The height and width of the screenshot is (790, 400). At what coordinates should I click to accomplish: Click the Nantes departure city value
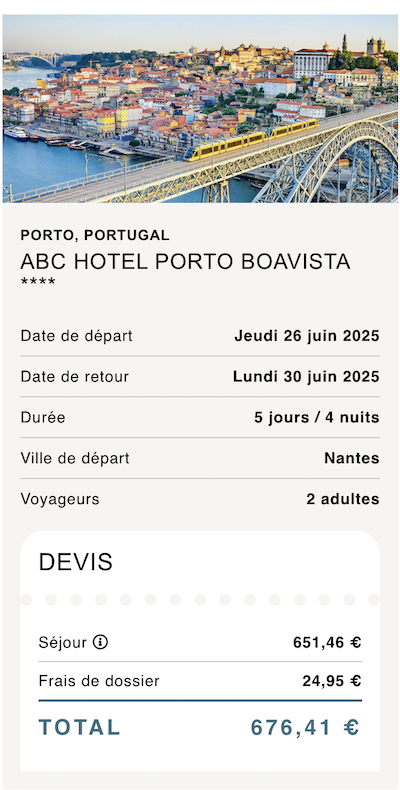(352, 458)
